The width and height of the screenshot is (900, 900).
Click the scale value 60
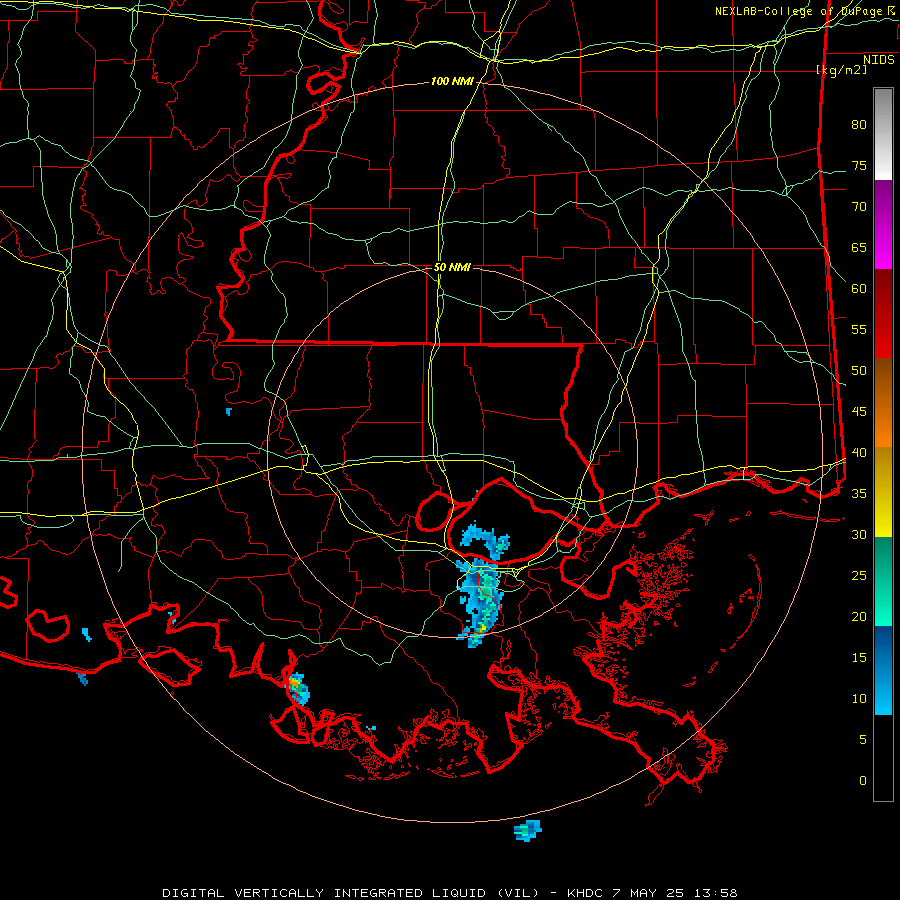859,289
